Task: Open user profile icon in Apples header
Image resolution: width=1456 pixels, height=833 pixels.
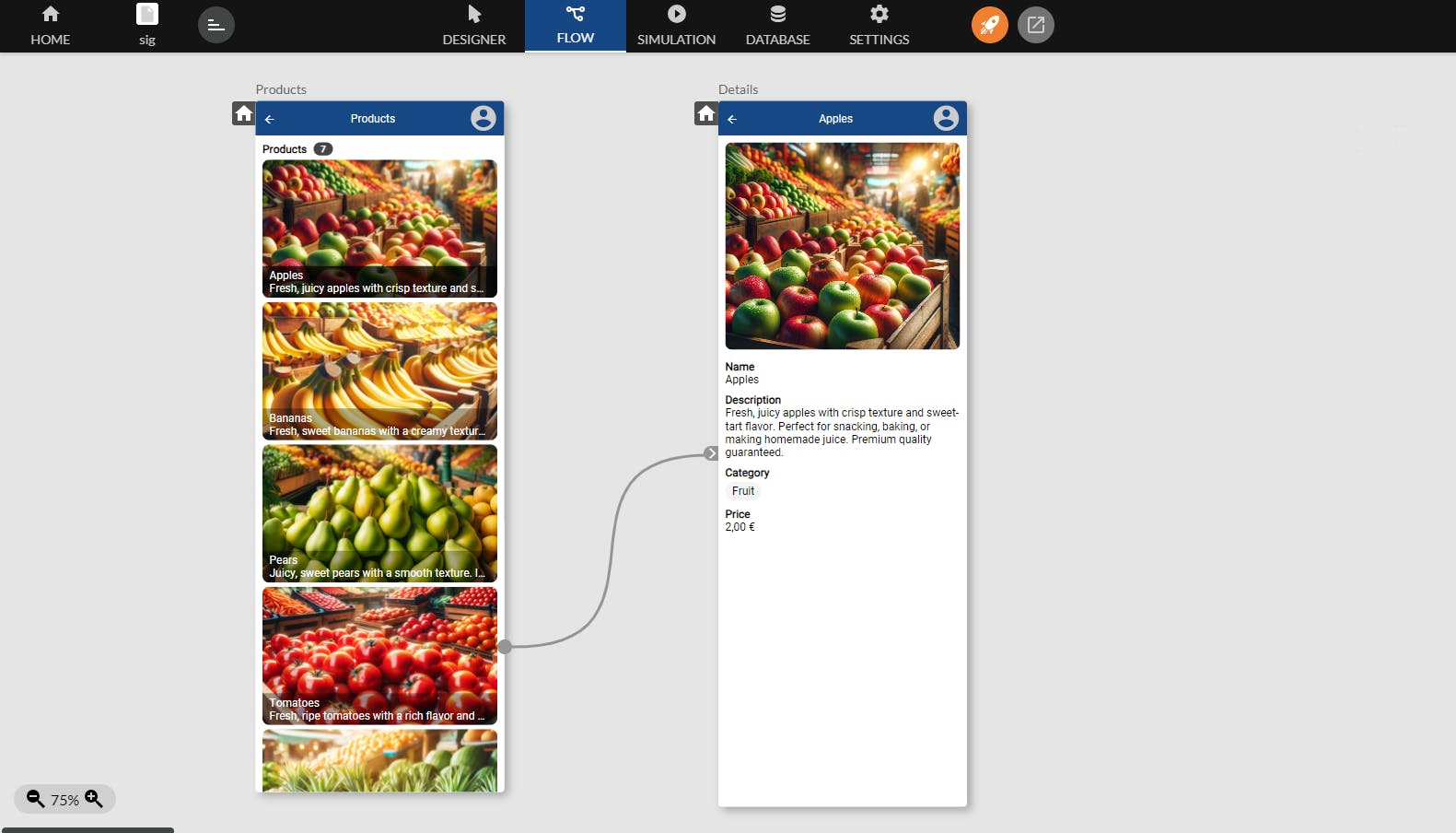Action: (946, 118)
